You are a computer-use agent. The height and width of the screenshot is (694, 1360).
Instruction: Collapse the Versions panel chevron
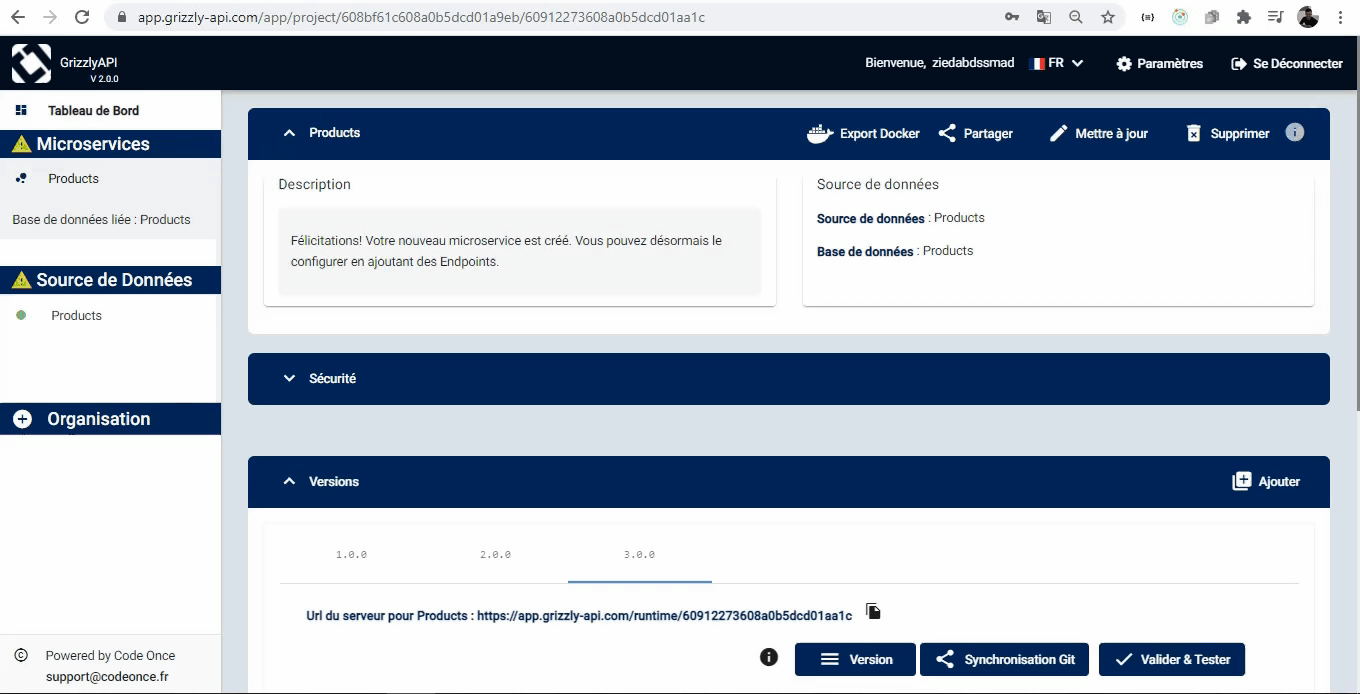pyautogui.click(x=289, y=481)
